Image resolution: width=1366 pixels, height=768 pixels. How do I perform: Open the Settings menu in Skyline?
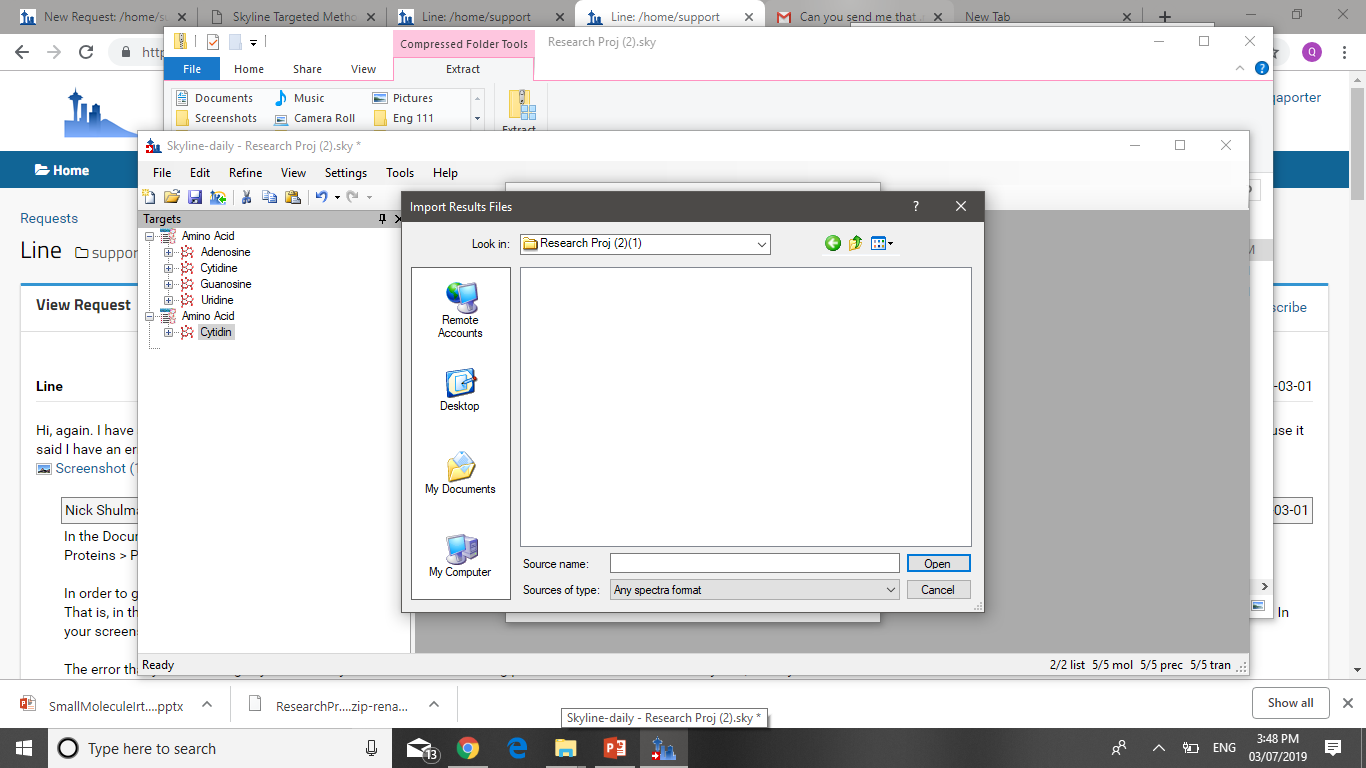click(x=345, y=173)
